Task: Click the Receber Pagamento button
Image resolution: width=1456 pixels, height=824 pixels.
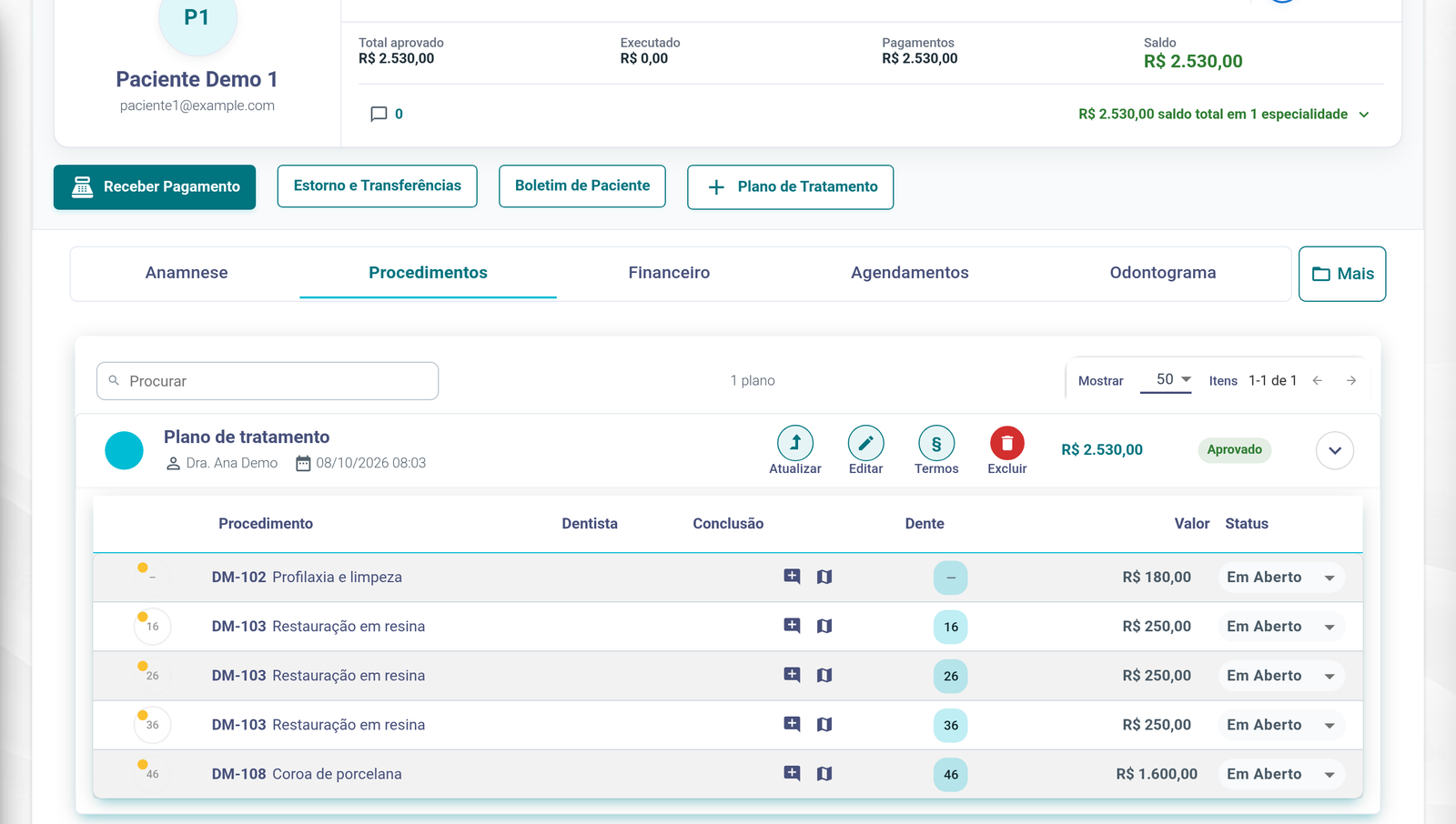Action: coord(155,187)
